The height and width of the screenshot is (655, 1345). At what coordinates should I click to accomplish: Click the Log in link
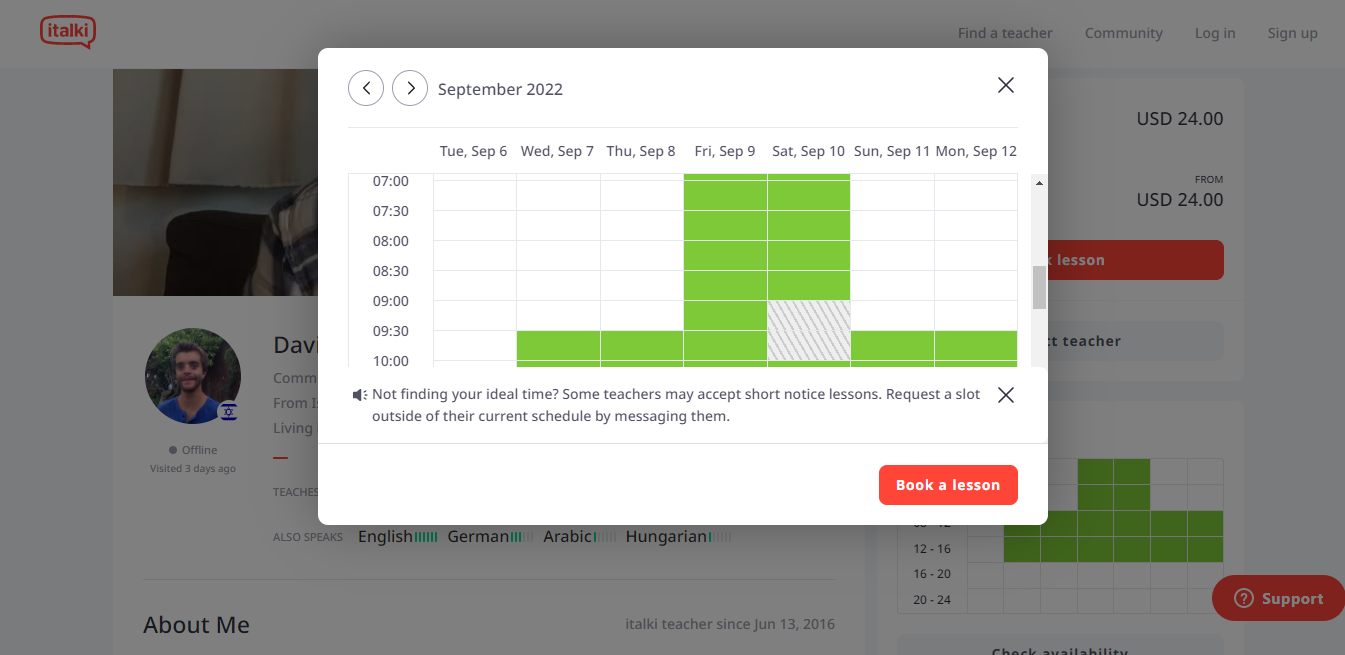[1215, 33]
